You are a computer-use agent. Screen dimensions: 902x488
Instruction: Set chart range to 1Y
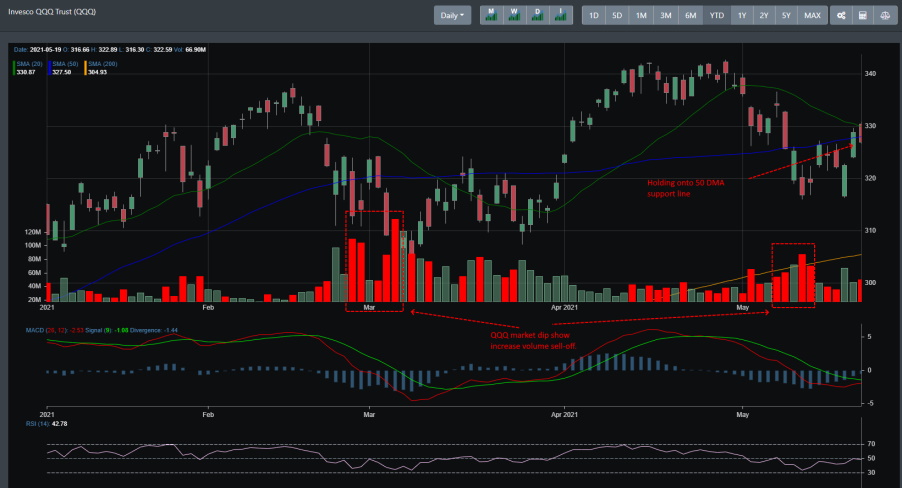click(x=742, y=16)
